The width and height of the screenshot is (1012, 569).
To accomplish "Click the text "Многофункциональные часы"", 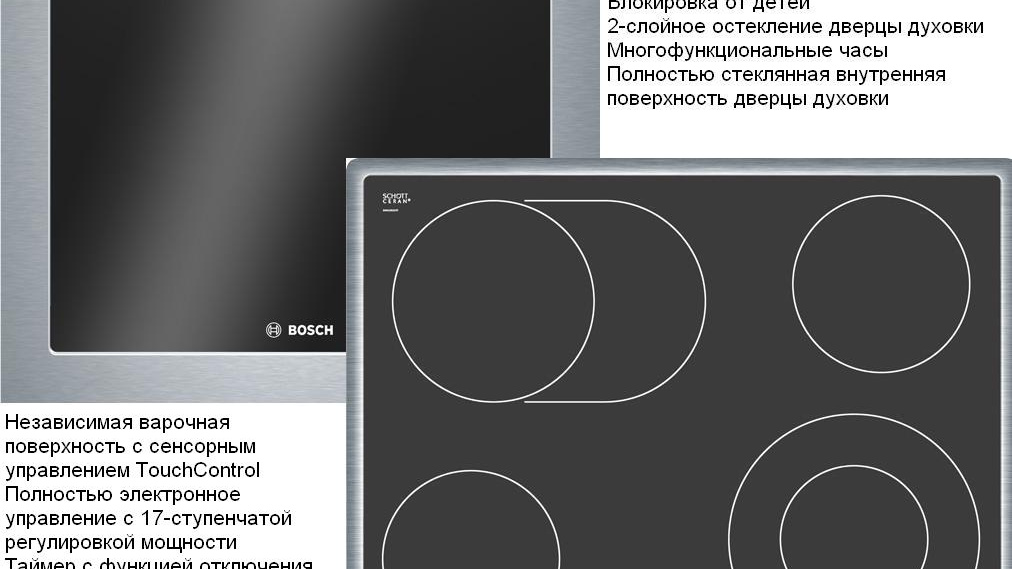I will [747, 50].
